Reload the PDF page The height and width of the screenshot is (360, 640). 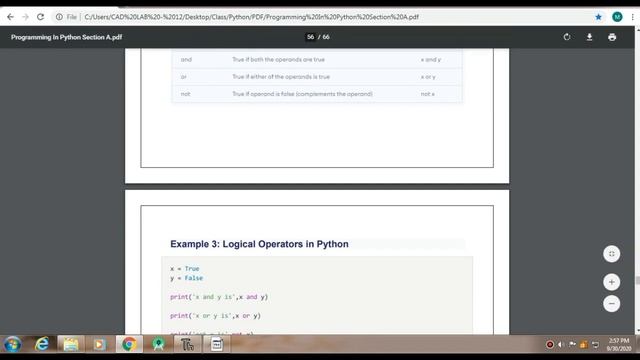click(40, 17)
